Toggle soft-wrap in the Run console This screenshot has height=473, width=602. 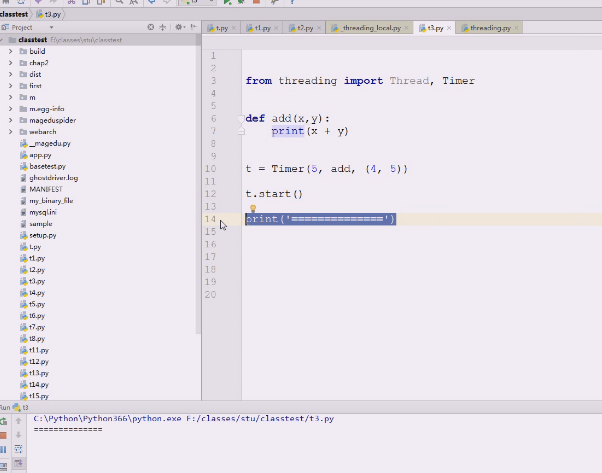click(18, 449)
